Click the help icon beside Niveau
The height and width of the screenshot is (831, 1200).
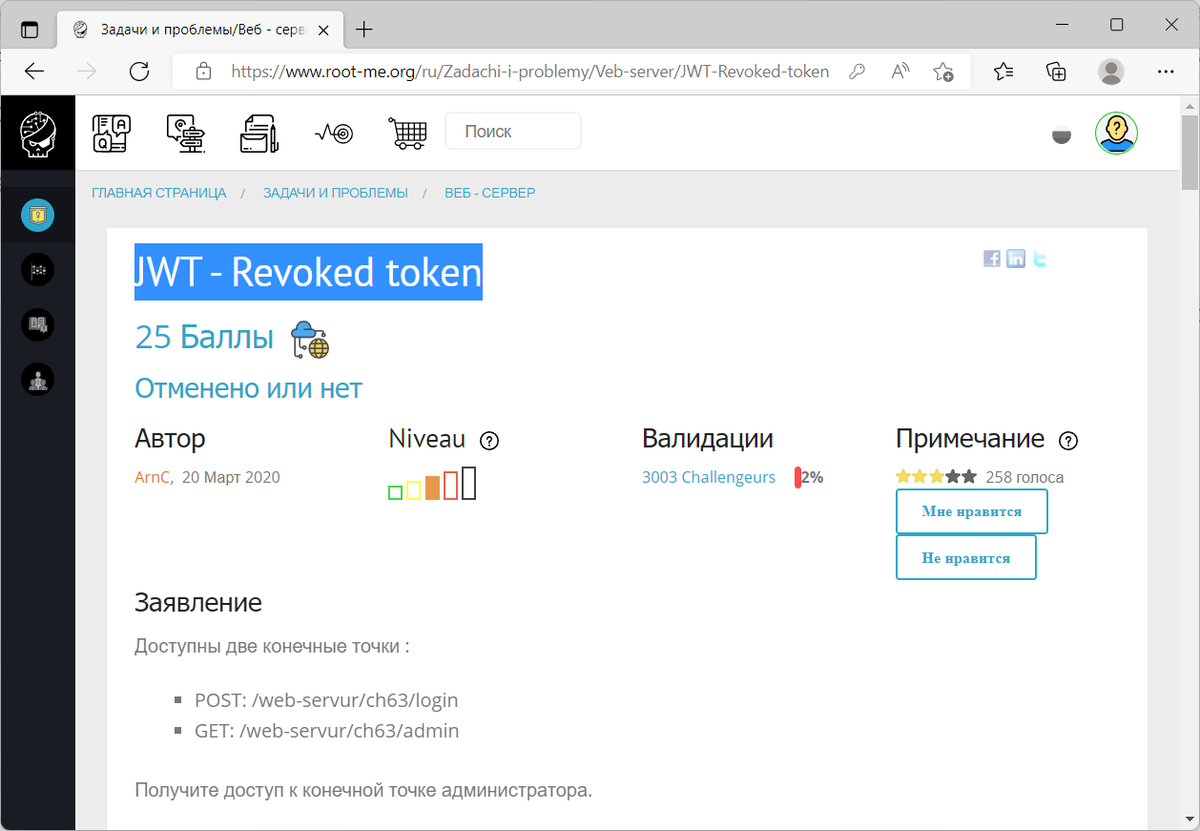click(x=489, y=440)
